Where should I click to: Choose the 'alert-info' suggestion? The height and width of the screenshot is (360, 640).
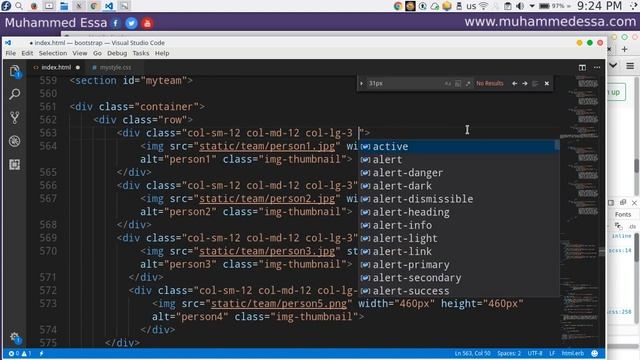pyautogui.click(x=456, y=225)
